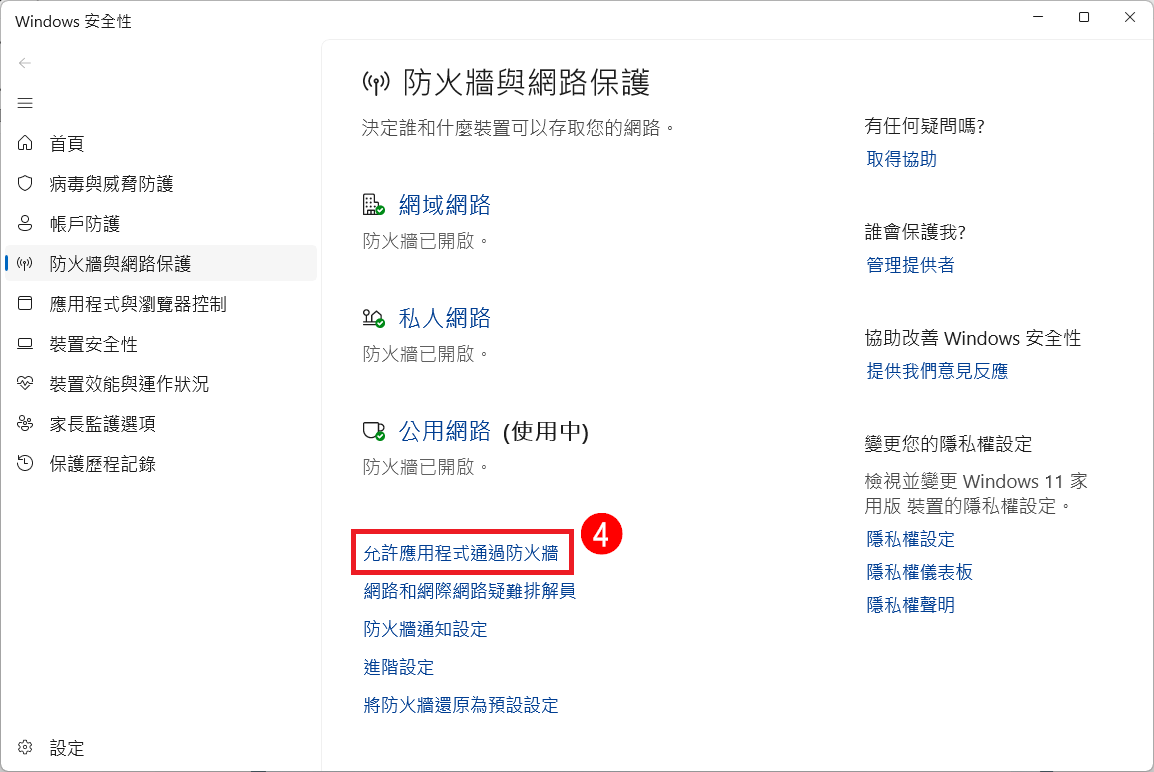
Task: Click the device performance heart icon
Action: pyautogui.click(x=26, y=384)
